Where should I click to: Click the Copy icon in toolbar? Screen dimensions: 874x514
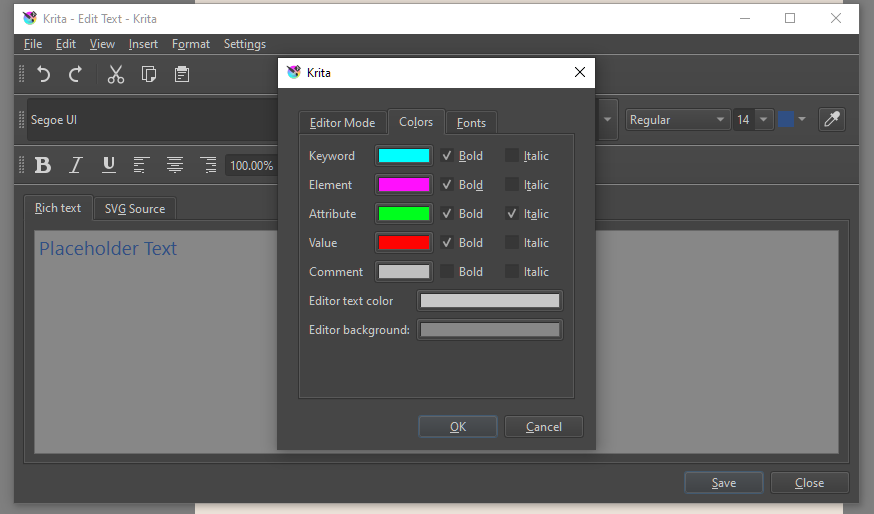click(x=149, y=74)
